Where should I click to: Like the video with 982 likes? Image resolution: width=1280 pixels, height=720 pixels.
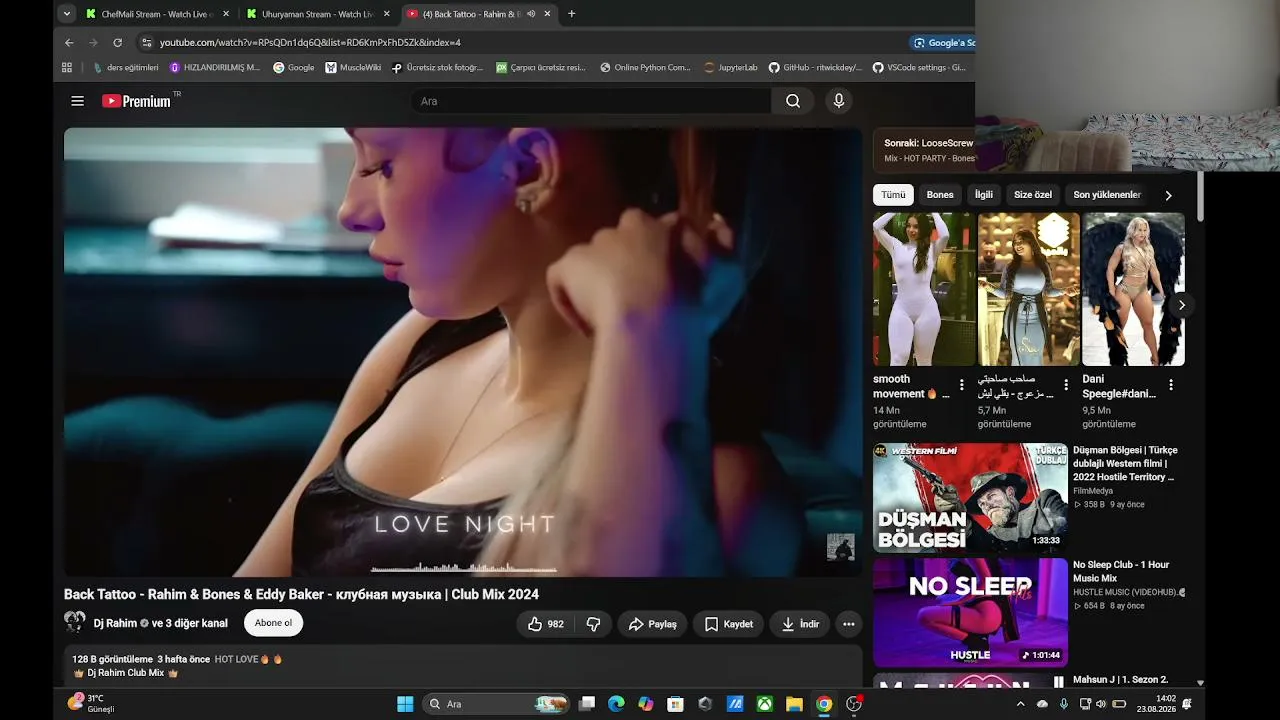coord(545,624)
